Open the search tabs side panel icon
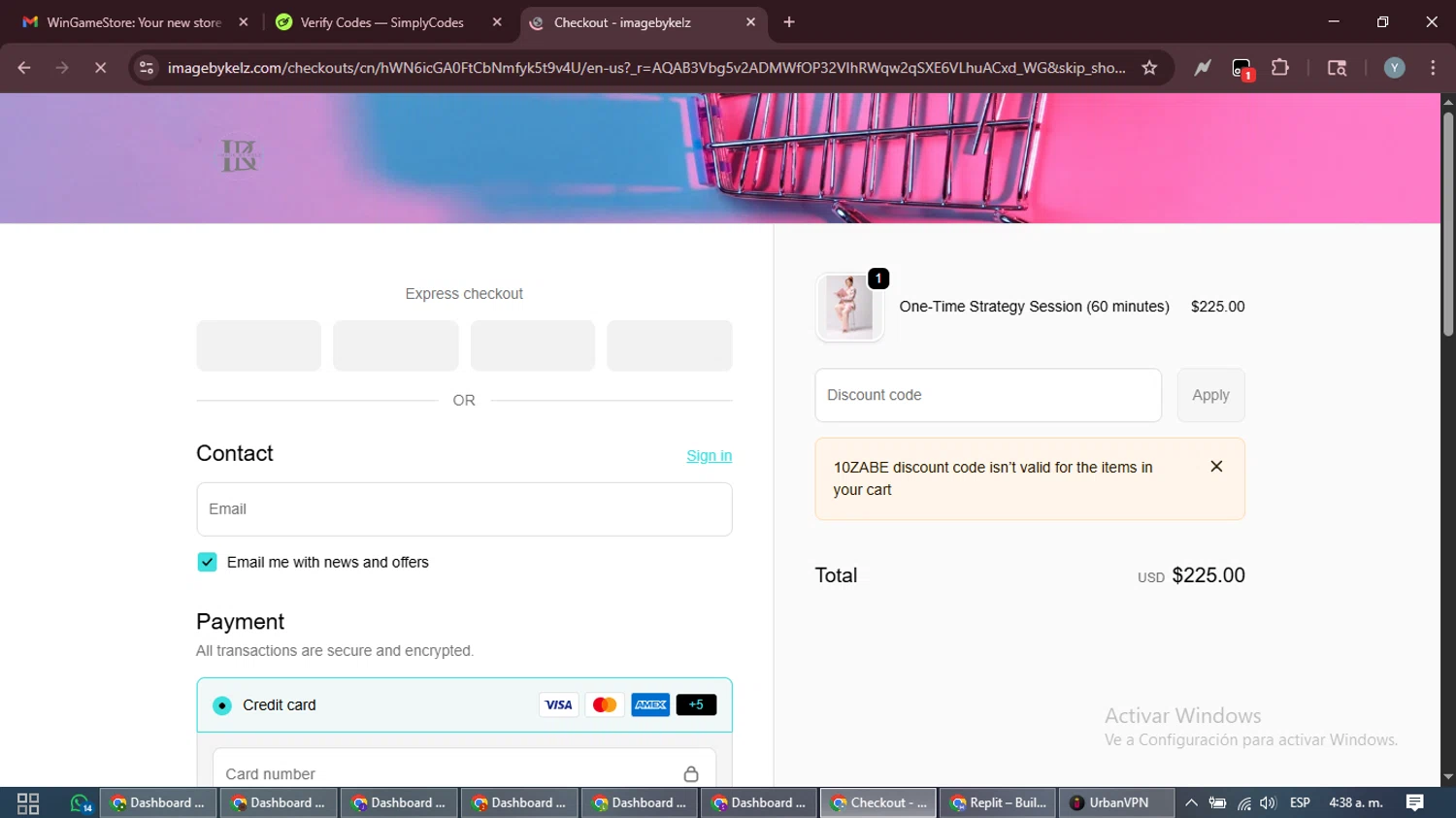 click(x=1337, y=68)
